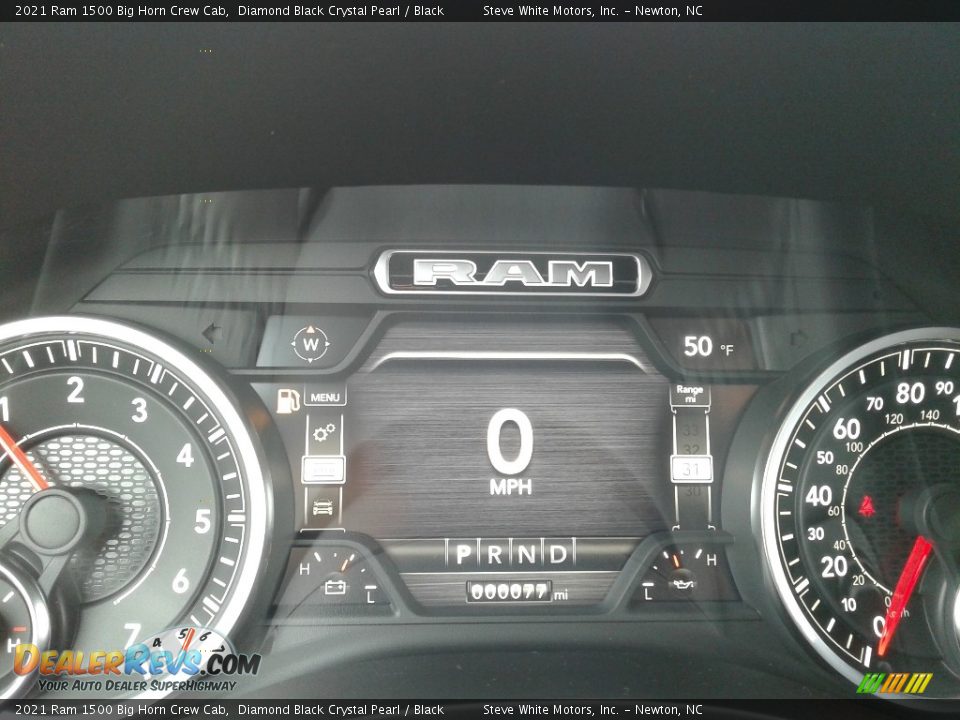Click the Range mi label

(x=689, y=393)
